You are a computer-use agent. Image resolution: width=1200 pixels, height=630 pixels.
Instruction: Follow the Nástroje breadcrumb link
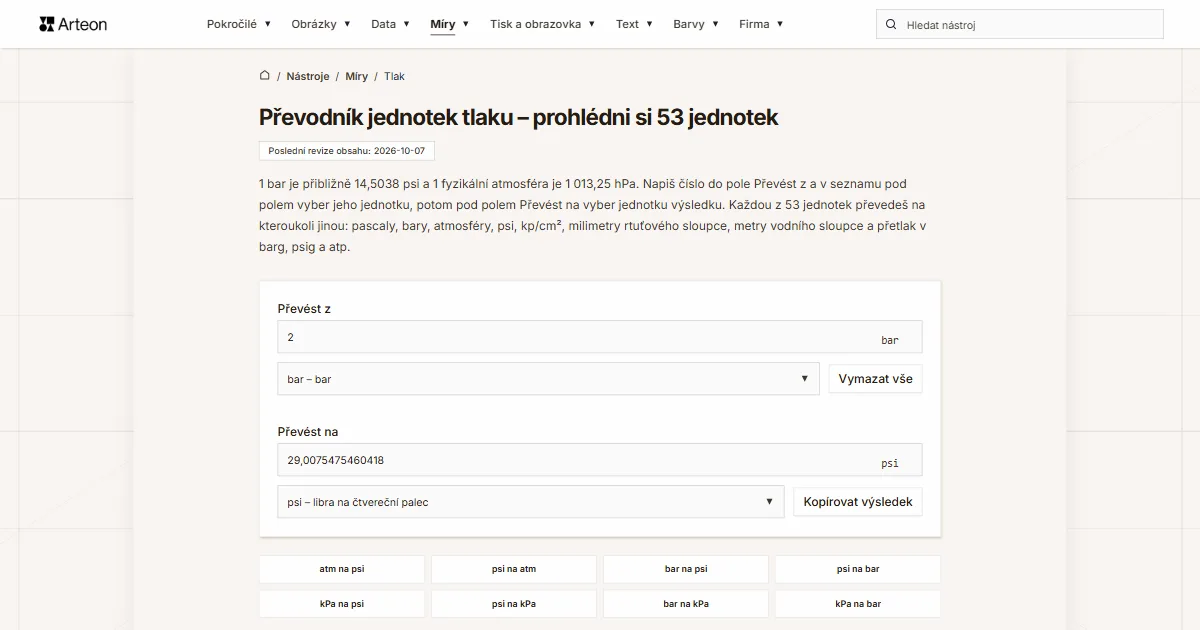(308, 76)
